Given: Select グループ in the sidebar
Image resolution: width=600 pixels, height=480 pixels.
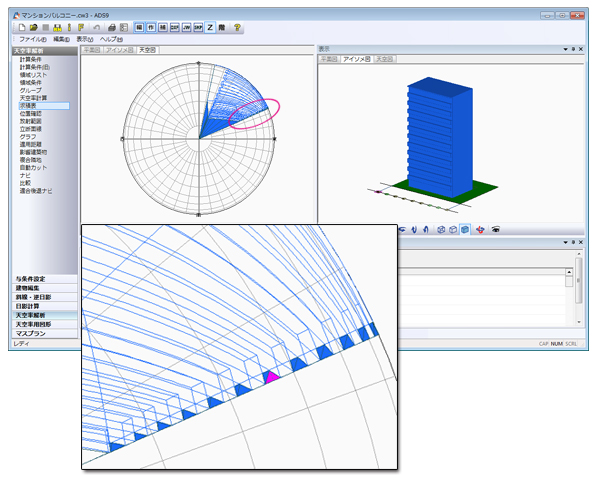Looking at the screenshot, I should tap(31, 90).
